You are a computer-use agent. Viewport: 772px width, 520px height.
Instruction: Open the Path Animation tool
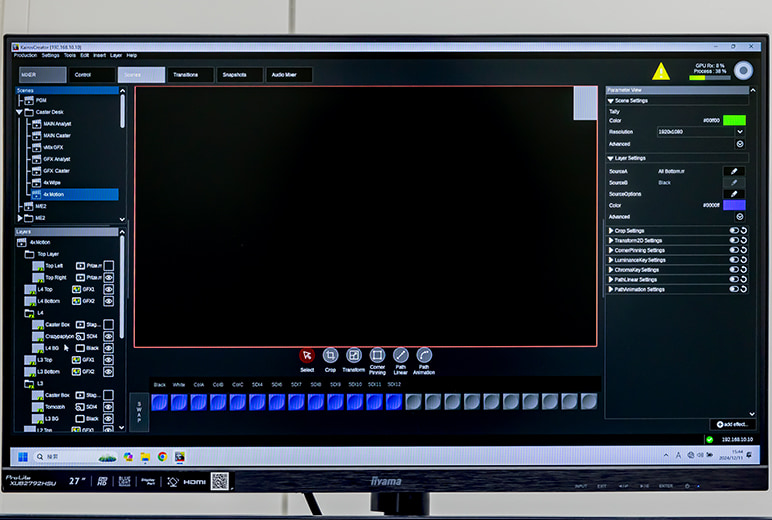pyautogui.click(x=424, y=355)
